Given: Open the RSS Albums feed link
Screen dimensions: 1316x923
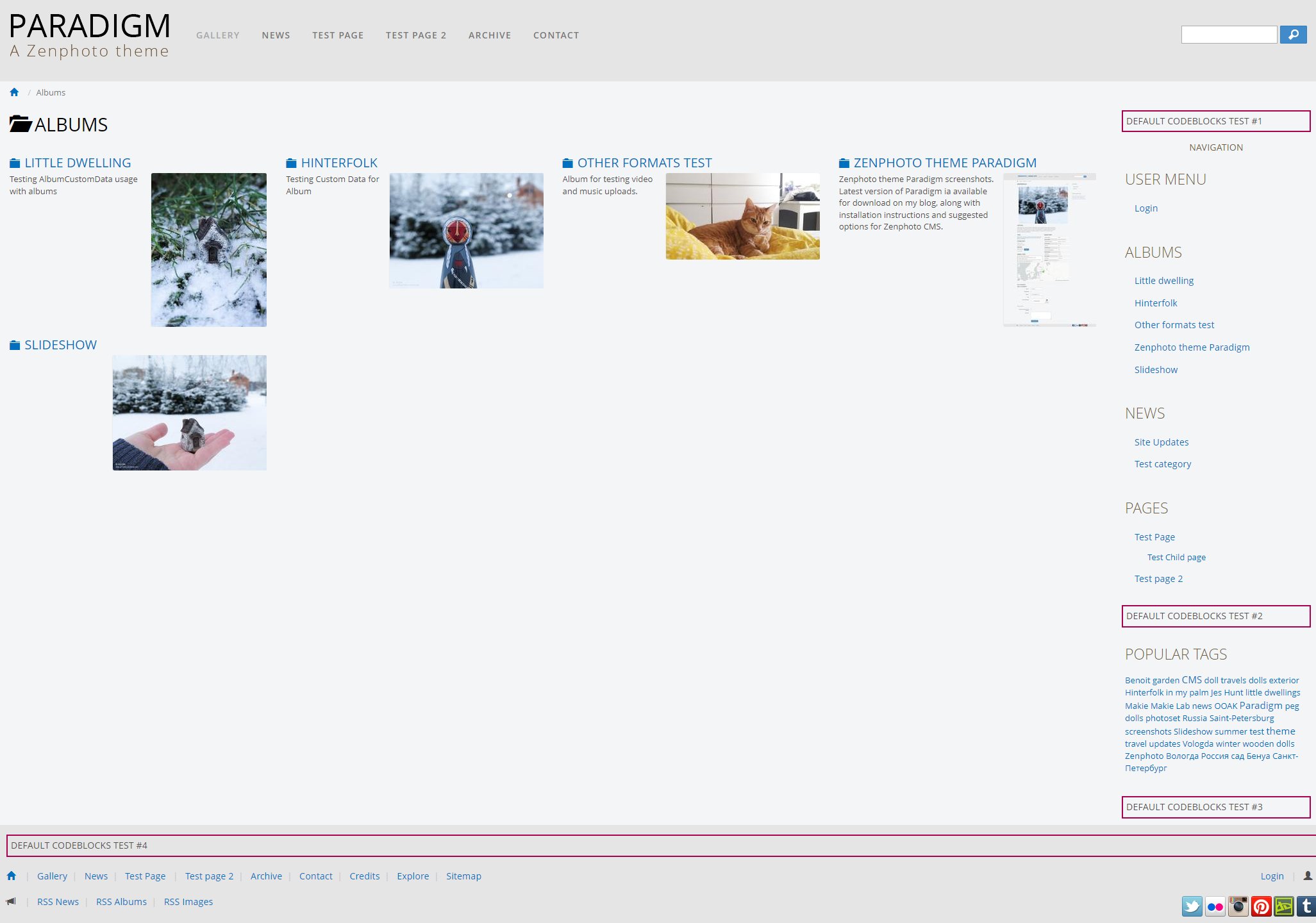Looking at the screenshot, I should (121, 901).
